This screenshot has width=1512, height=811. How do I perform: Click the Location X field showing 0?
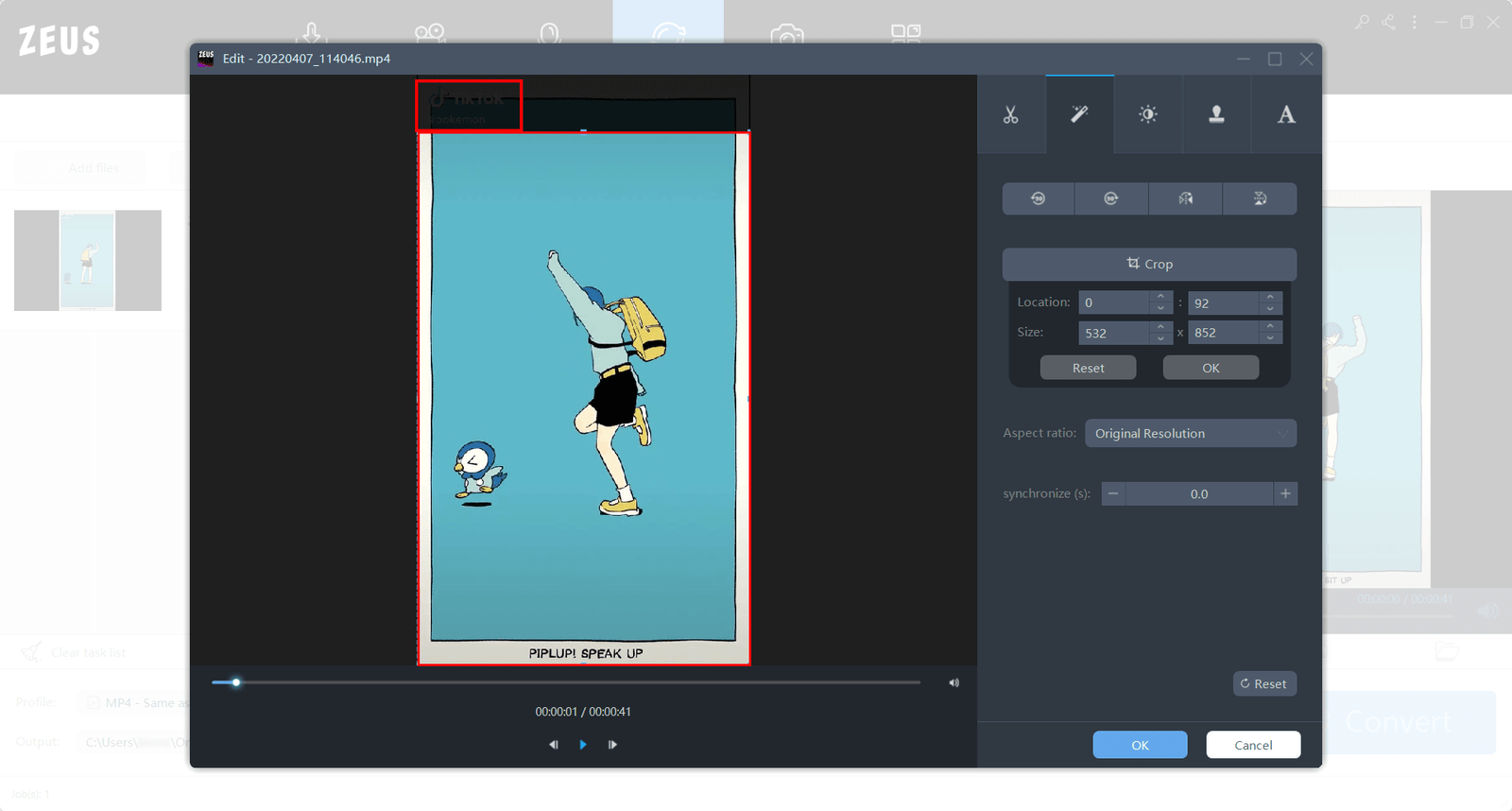coord(1114,302)
